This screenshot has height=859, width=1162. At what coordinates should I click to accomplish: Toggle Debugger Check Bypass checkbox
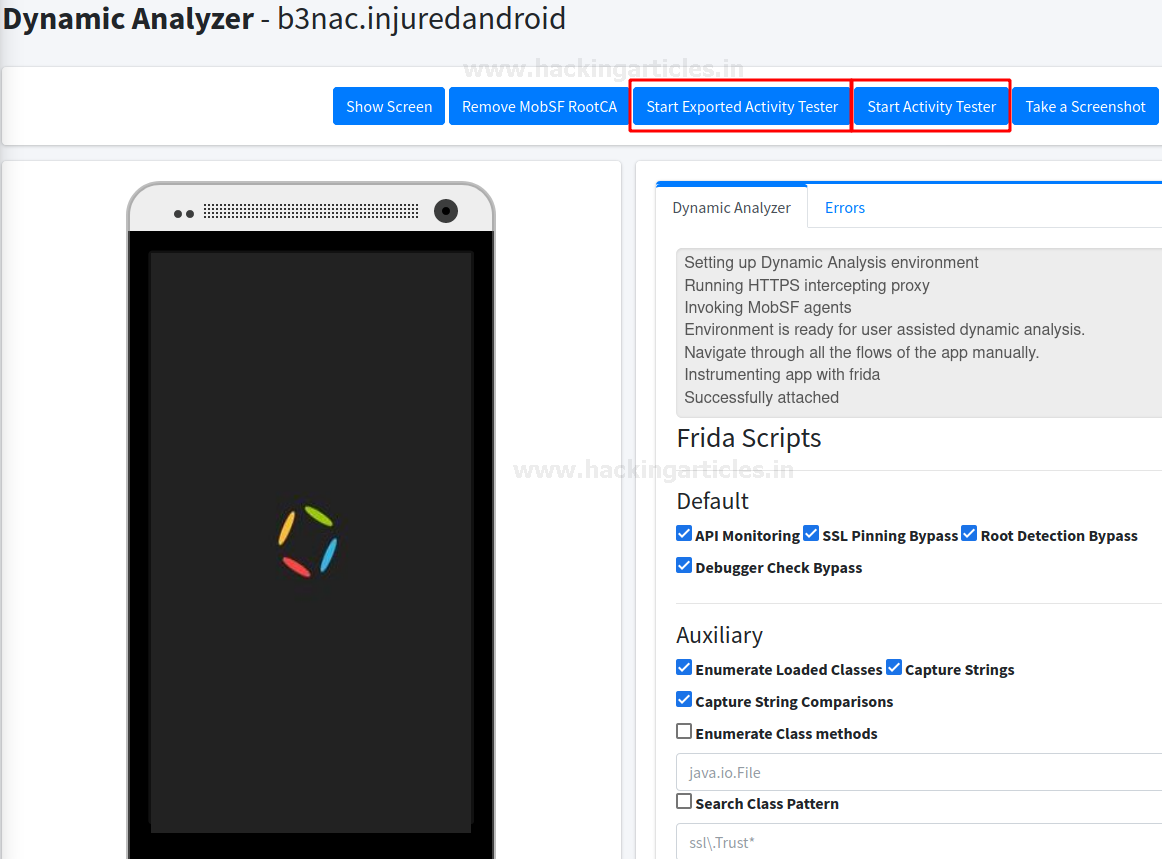pyautogui.click(x=684, y=566)
